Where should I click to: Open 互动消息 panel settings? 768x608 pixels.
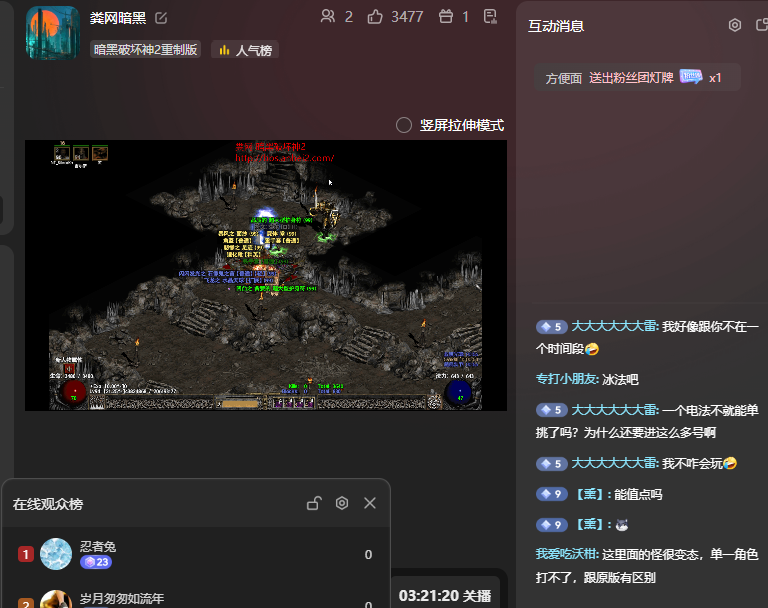point(735,25)
